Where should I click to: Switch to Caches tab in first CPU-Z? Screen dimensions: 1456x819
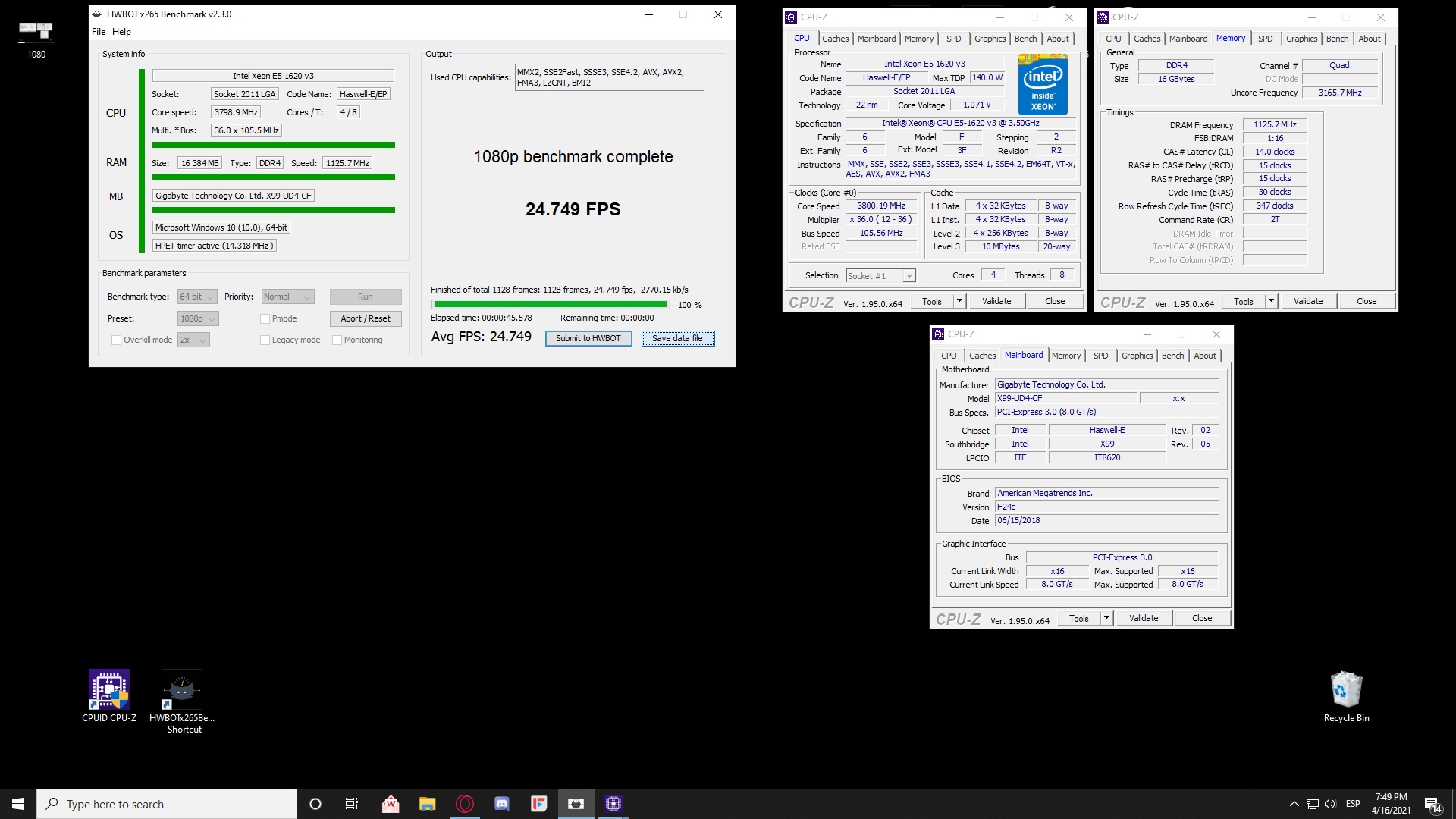pyautogui.click(x=835, y=39)
